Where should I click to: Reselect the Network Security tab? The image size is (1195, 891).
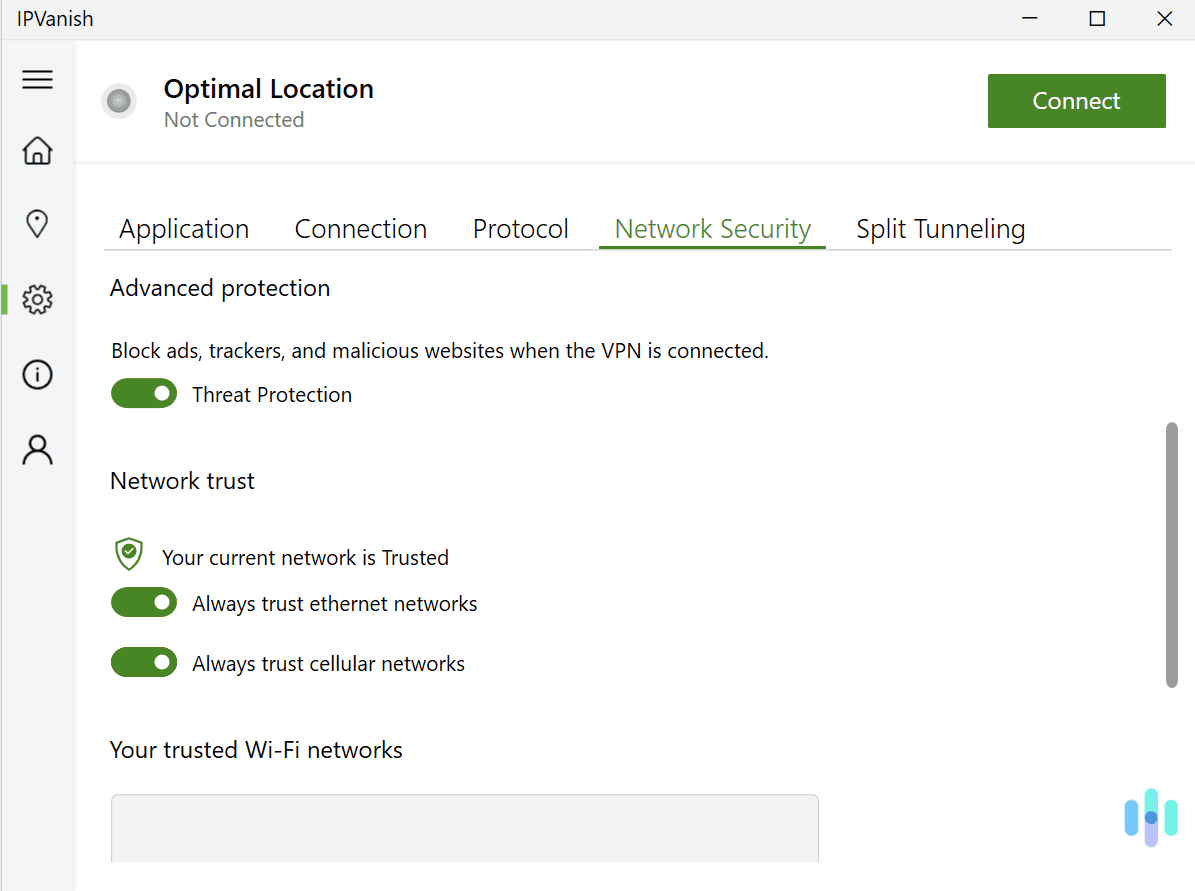tap(712, 228)
